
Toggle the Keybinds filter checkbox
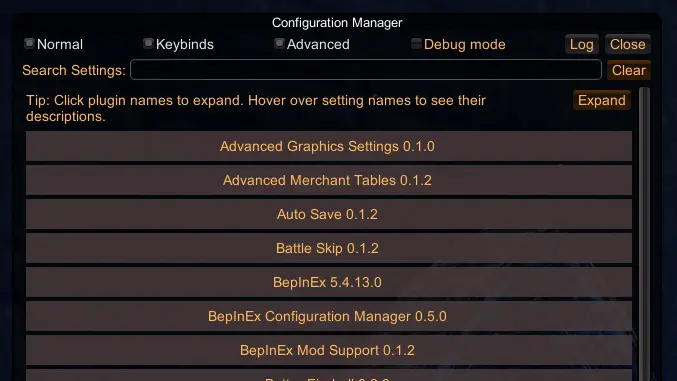click(x=148, y=43)
